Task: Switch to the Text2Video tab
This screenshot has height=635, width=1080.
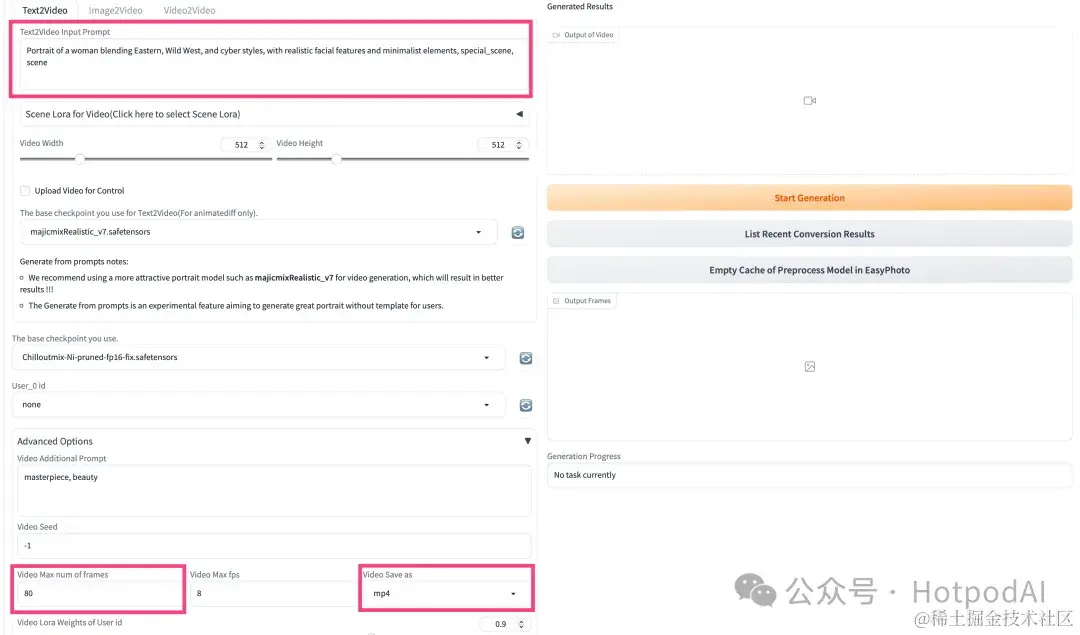Action: pos(45,10)
